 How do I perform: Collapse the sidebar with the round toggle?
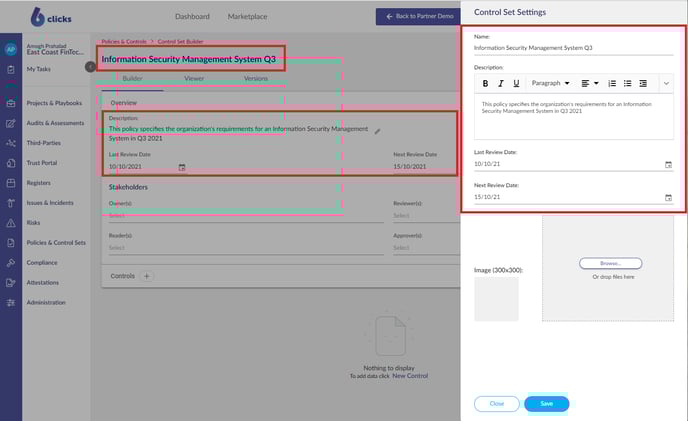(90, 67)
